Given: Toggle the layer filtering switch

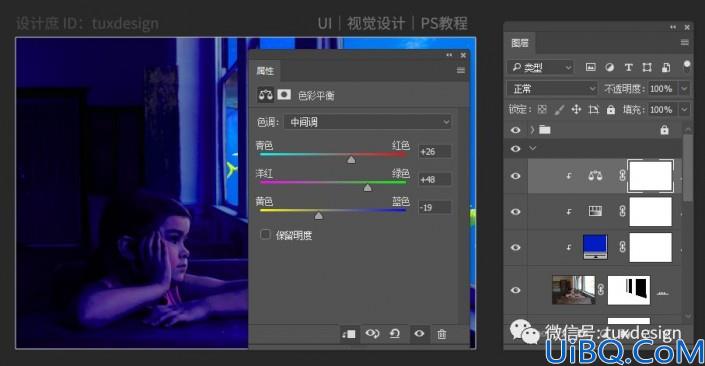Looking at the screenshot, I should click(x=687, y=66).
